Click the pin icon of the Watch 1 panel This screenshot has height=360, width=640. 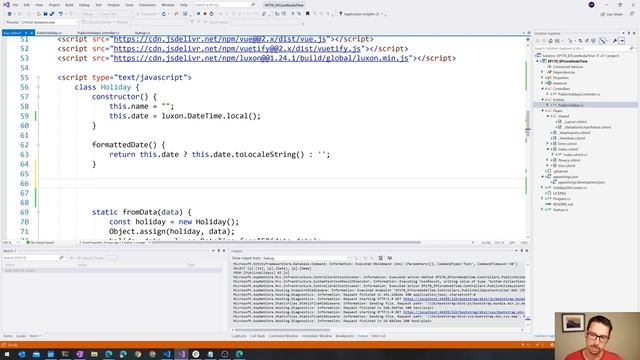point(218,251)
